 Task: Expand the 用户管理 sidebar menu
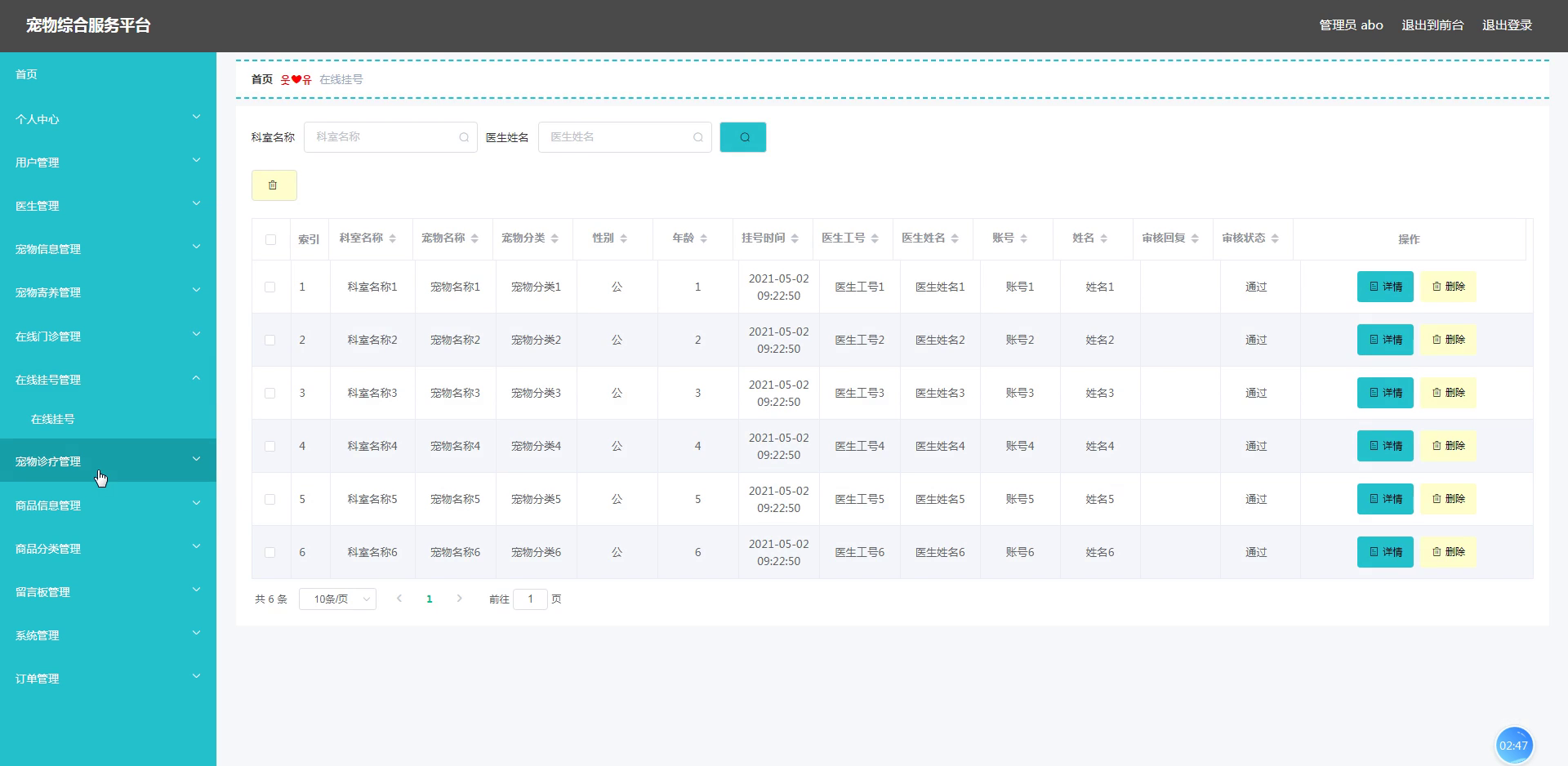(108, 162)
